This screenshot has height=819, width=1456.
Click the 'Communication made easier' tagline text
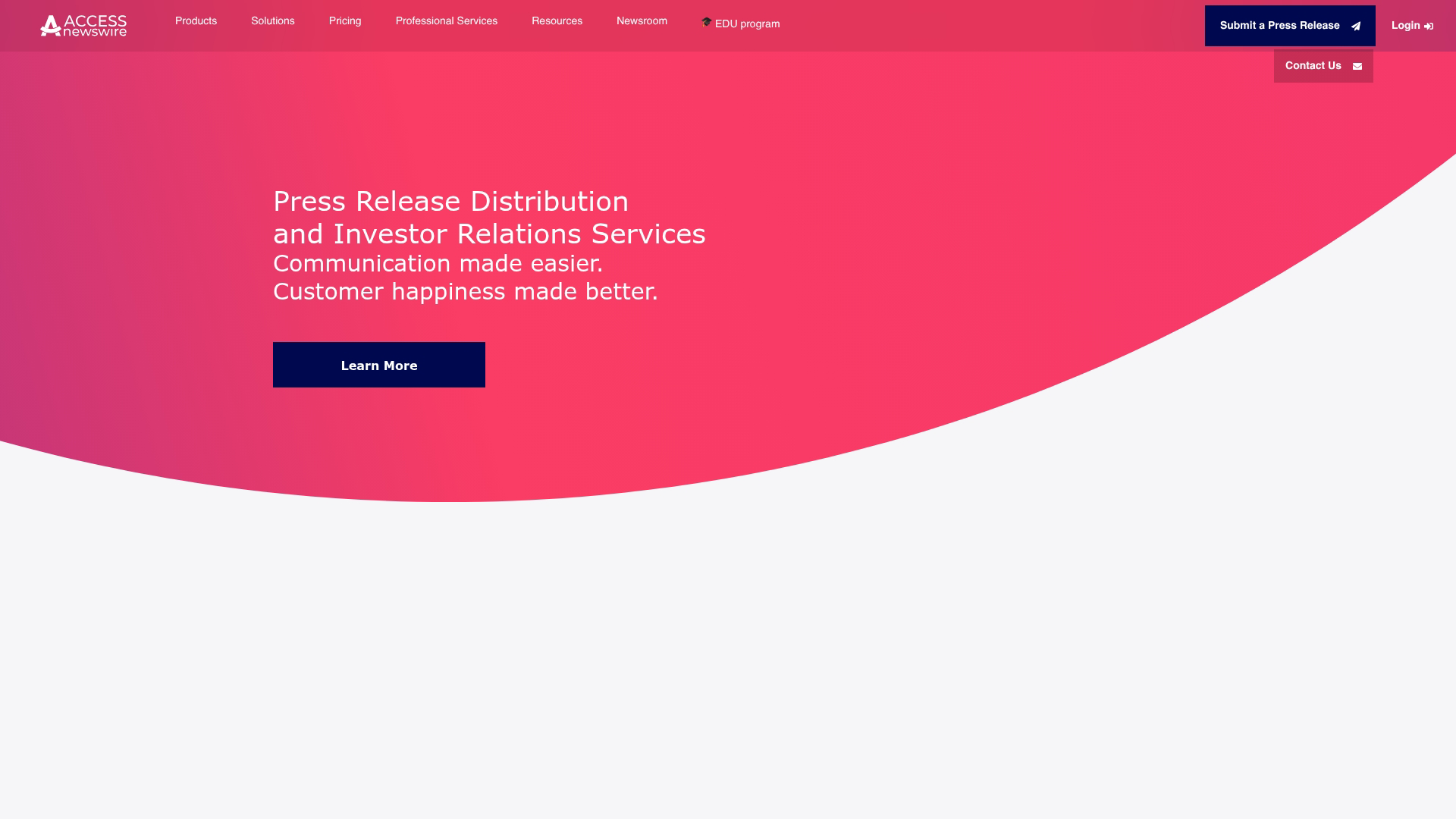pyautogui.click(x=438, y=263)
